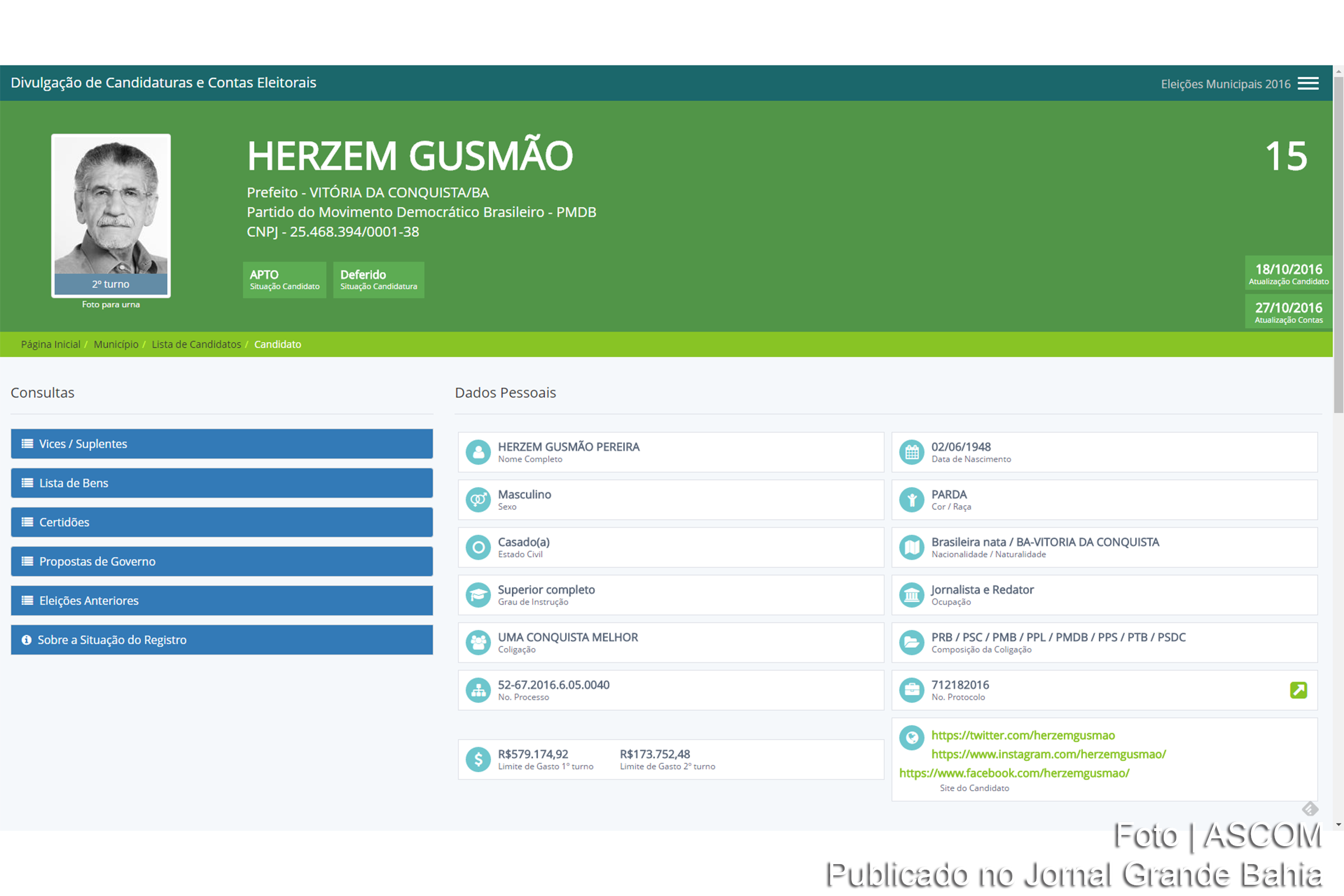Go to Página Inicial breadcrumb

coord(50,344)
